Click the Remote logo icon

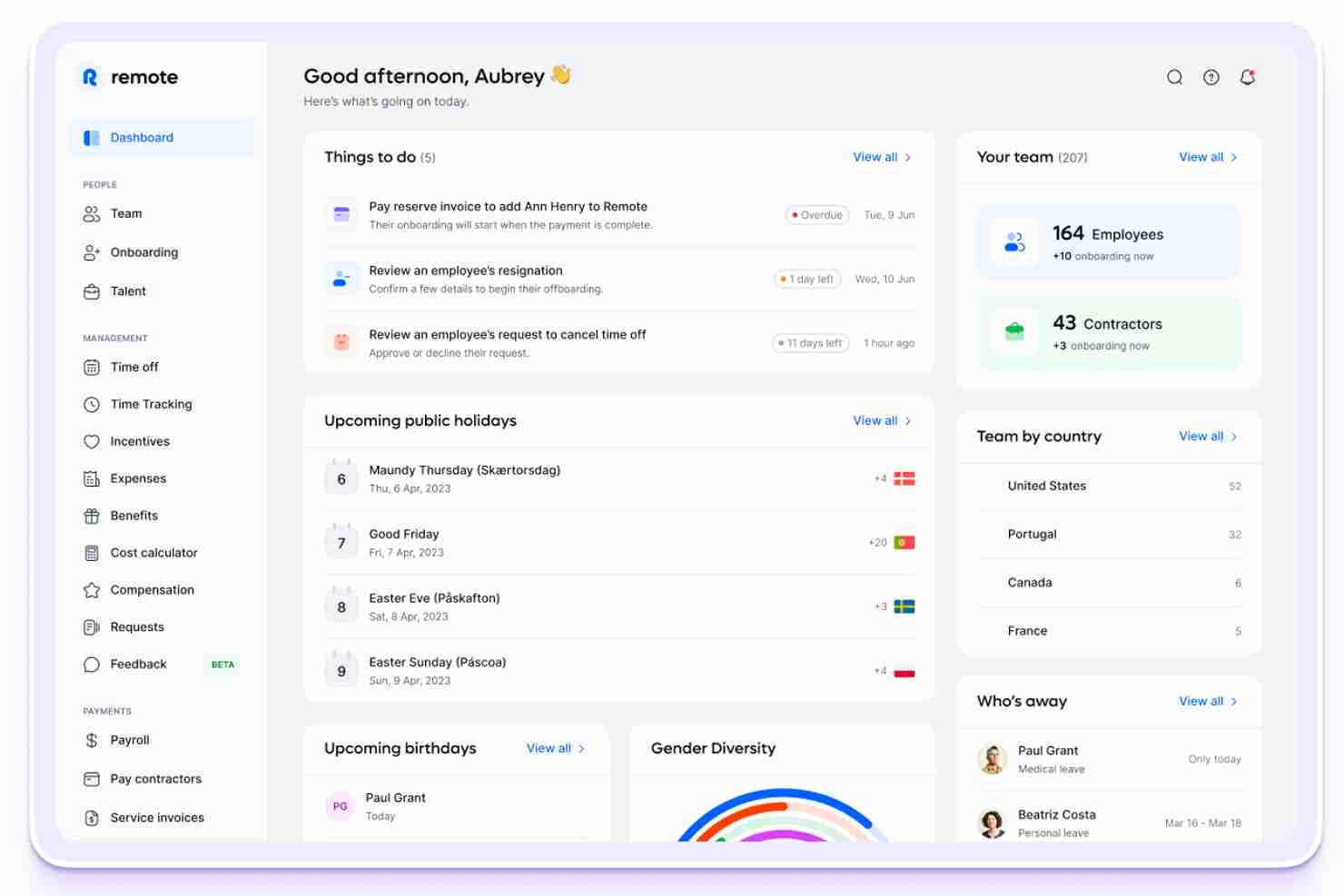90,77
